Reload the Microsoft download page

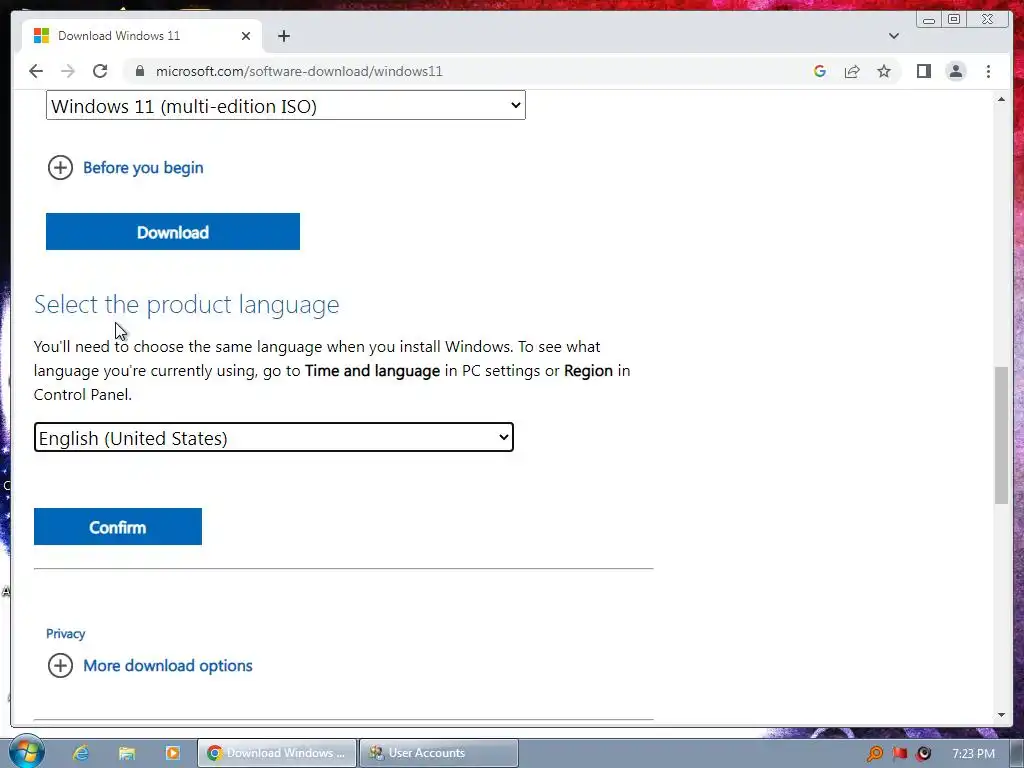coord(100,71)
